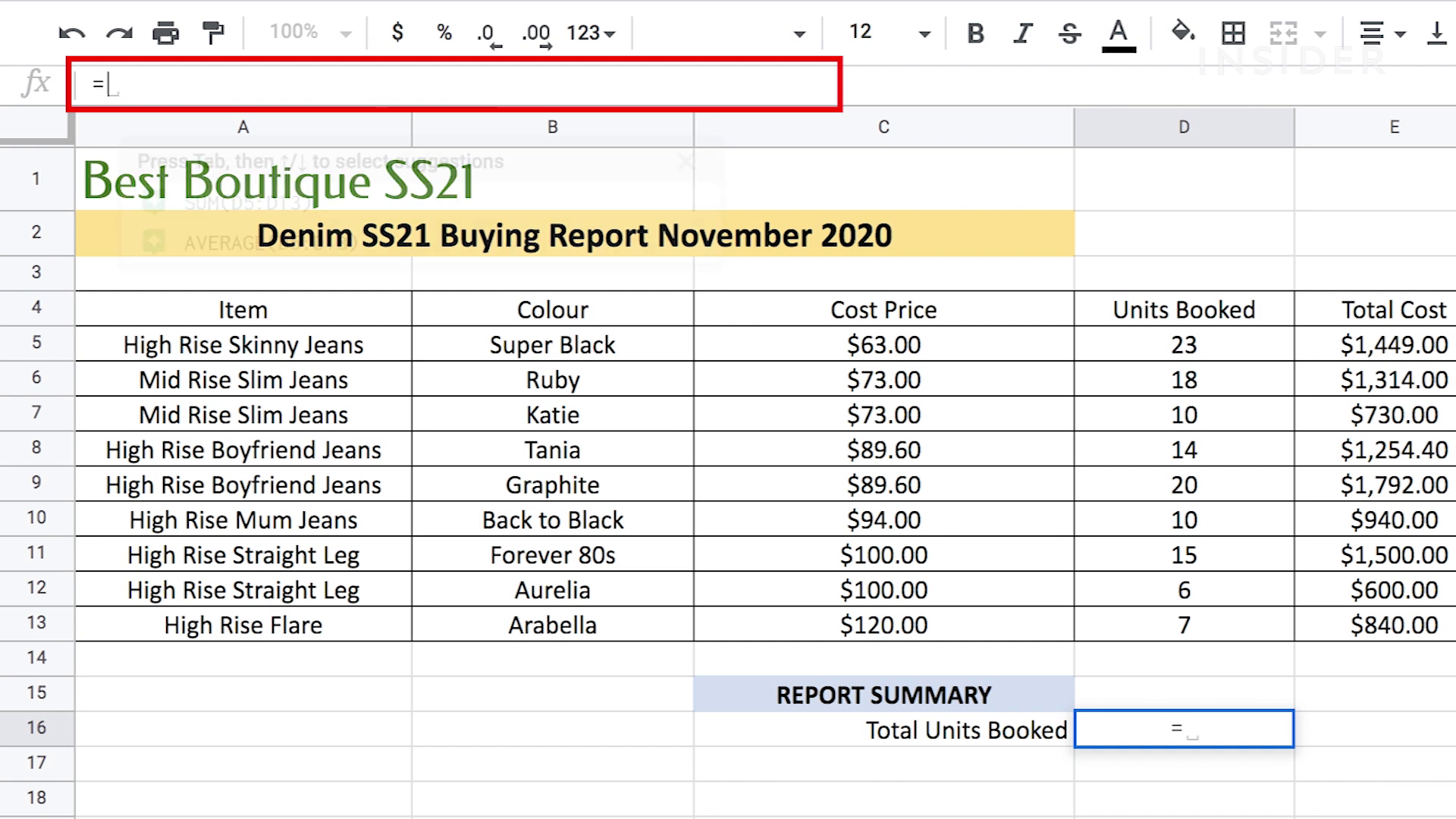Screen dimensions: 1456x819
Task: Click the Print icon
Action: [165, 33]
